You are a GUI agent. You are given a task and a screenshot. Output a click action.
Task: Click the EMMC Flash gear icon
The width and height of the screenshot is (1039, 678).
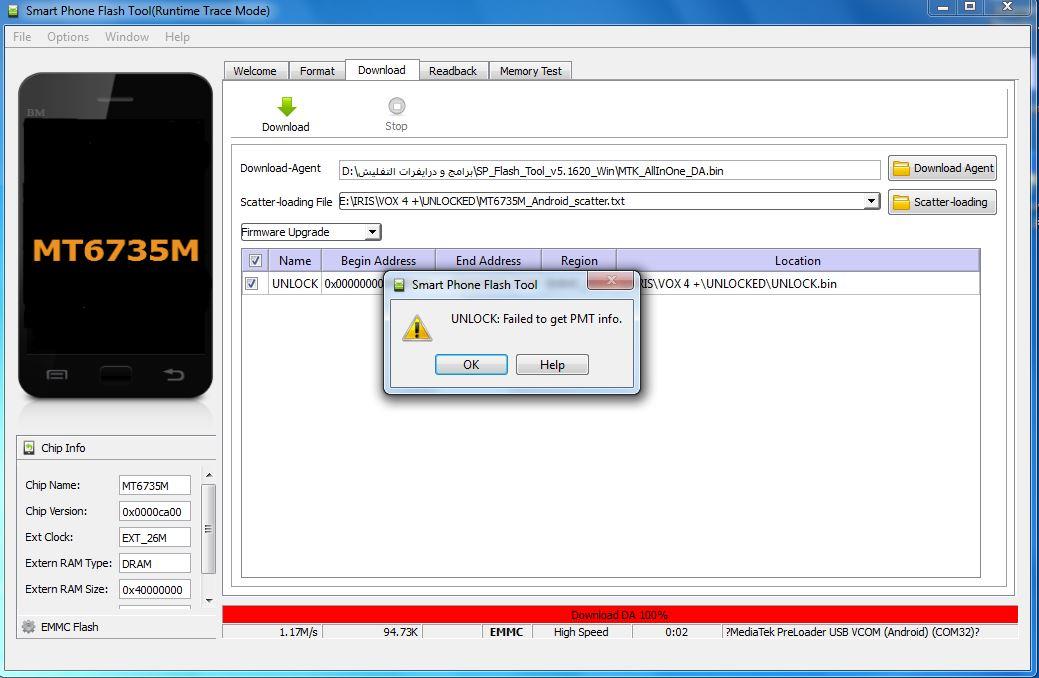pos(28,626)
